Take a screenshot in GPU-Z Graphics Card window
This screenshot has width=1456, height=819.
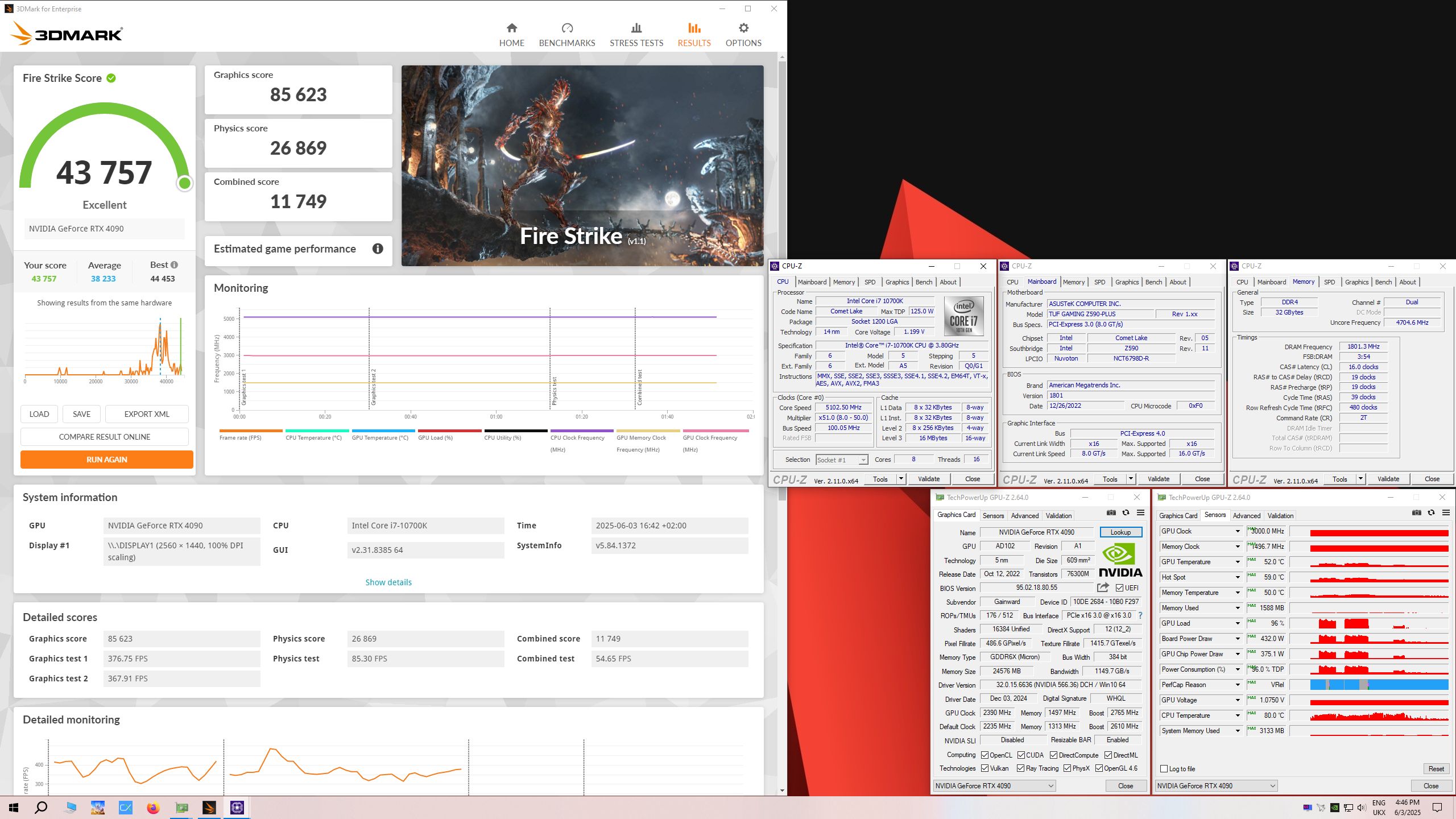(1111, 512)
